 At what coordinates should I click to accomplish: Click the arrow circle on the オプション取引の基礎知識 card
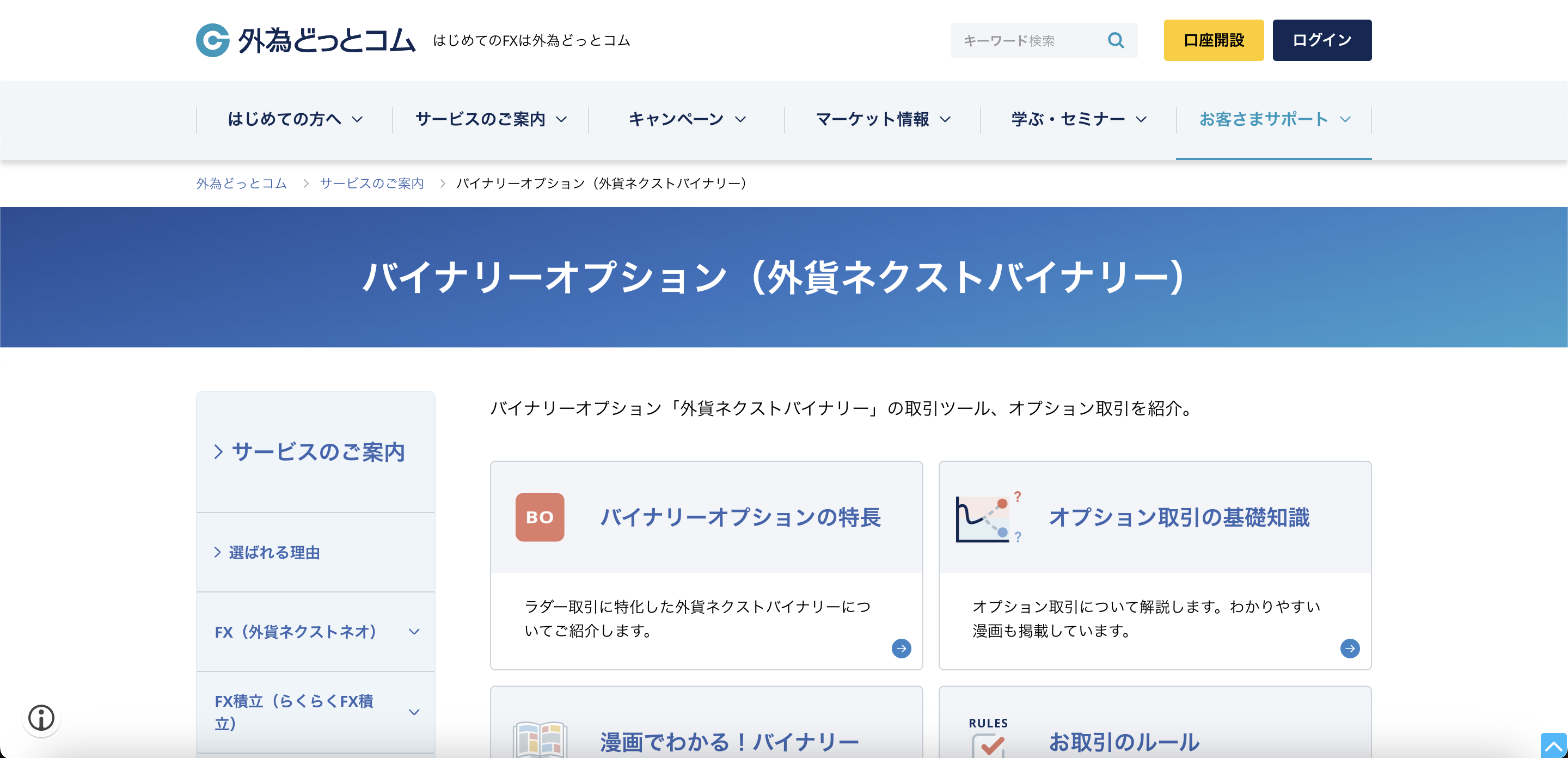point(1350,649)
